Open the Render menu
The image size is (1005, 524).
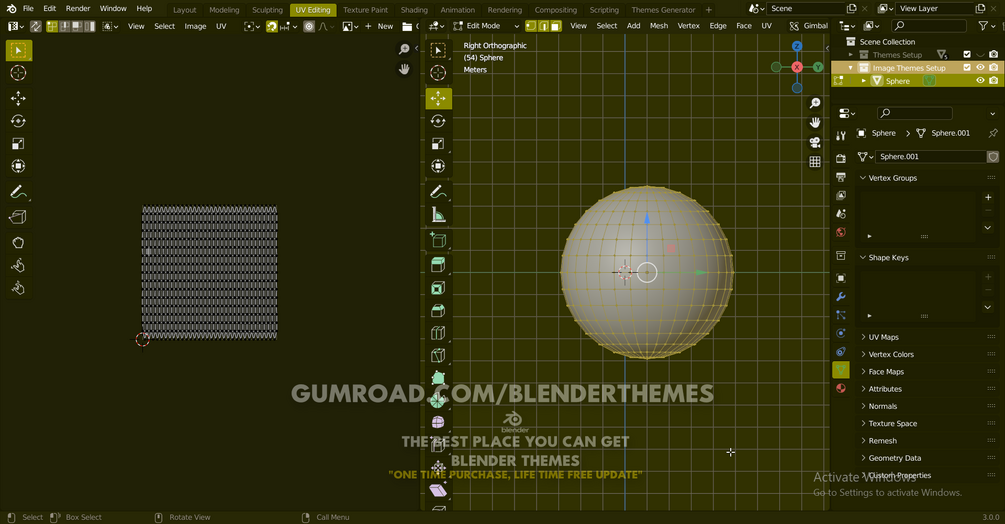(x=78, y=9)
